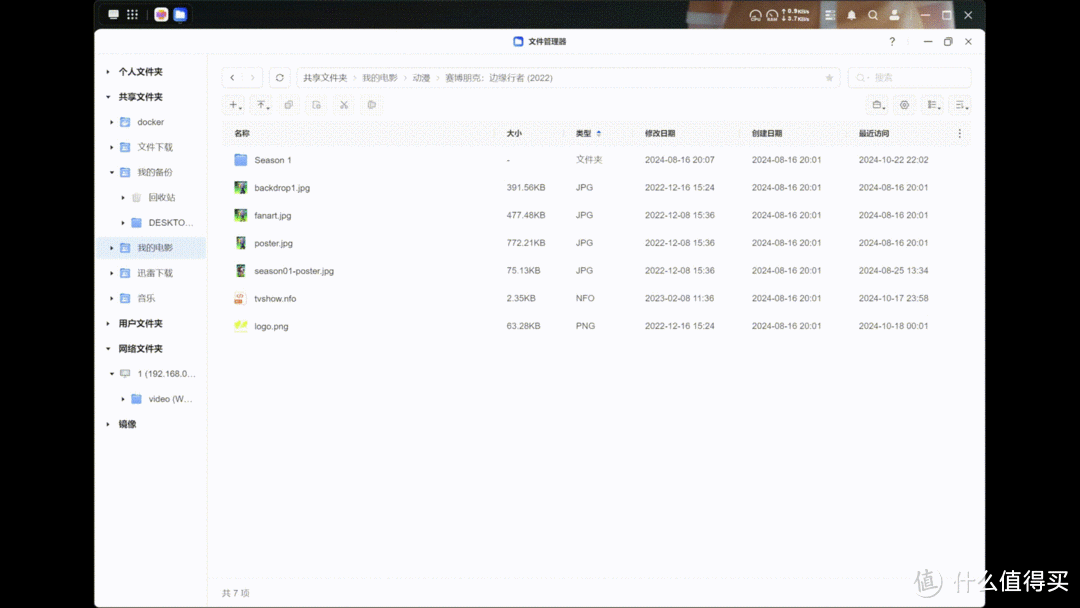Go back with the left arrow button

[x=232, y=78]
